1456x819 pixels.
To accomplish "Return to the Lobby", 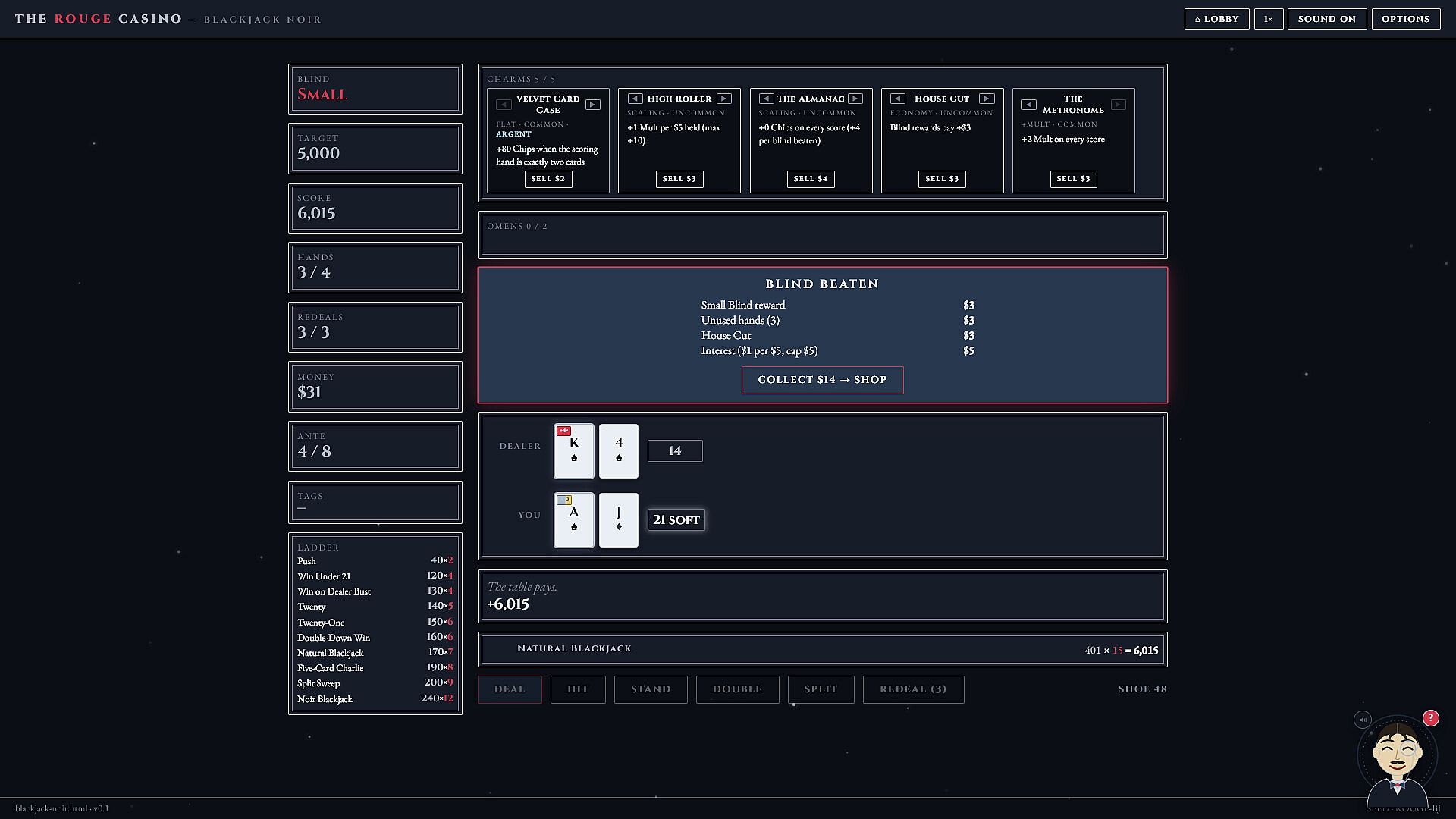I will coord(1217,19).
